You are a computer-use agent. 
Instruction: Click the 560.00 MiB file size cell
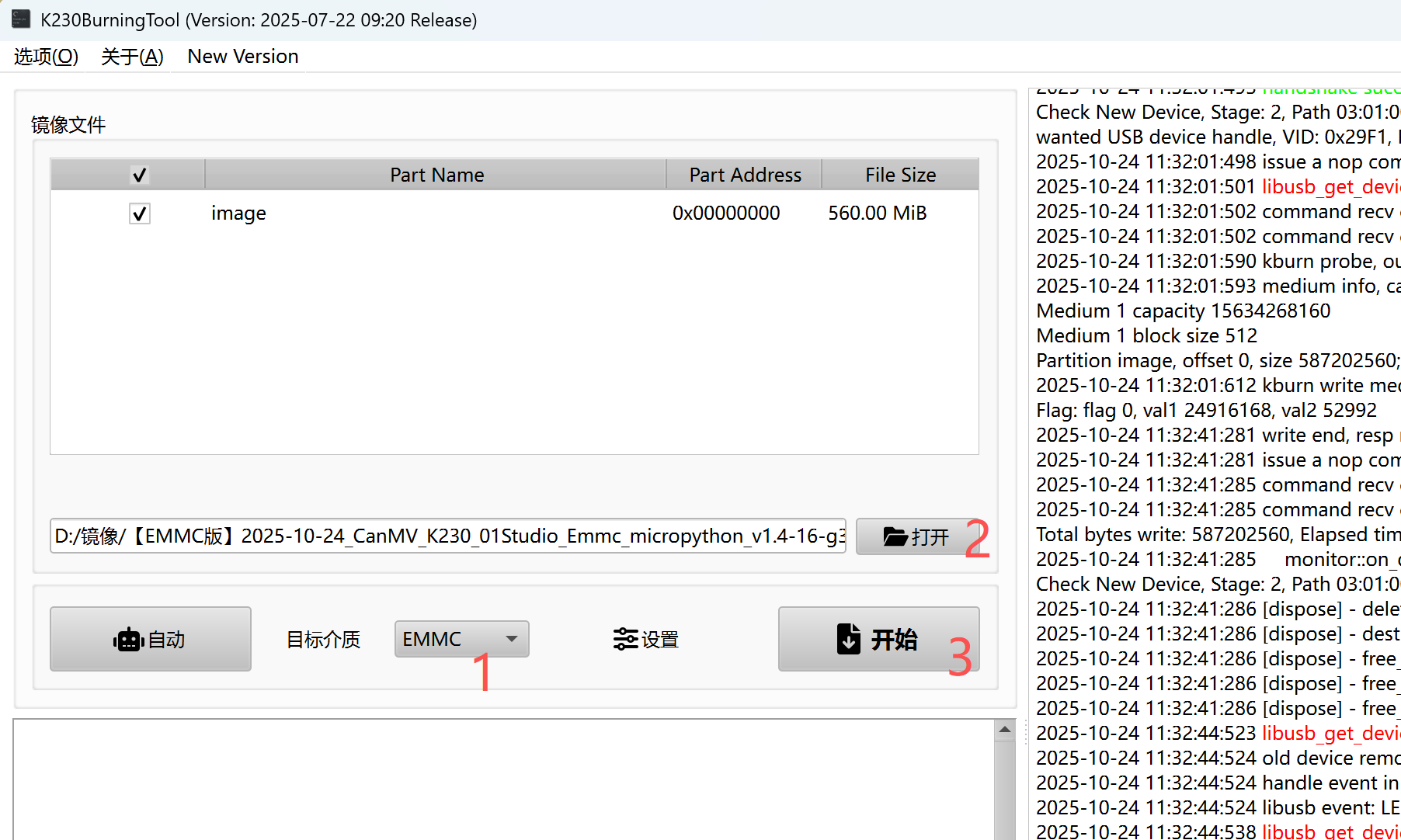tap(877, 213)
